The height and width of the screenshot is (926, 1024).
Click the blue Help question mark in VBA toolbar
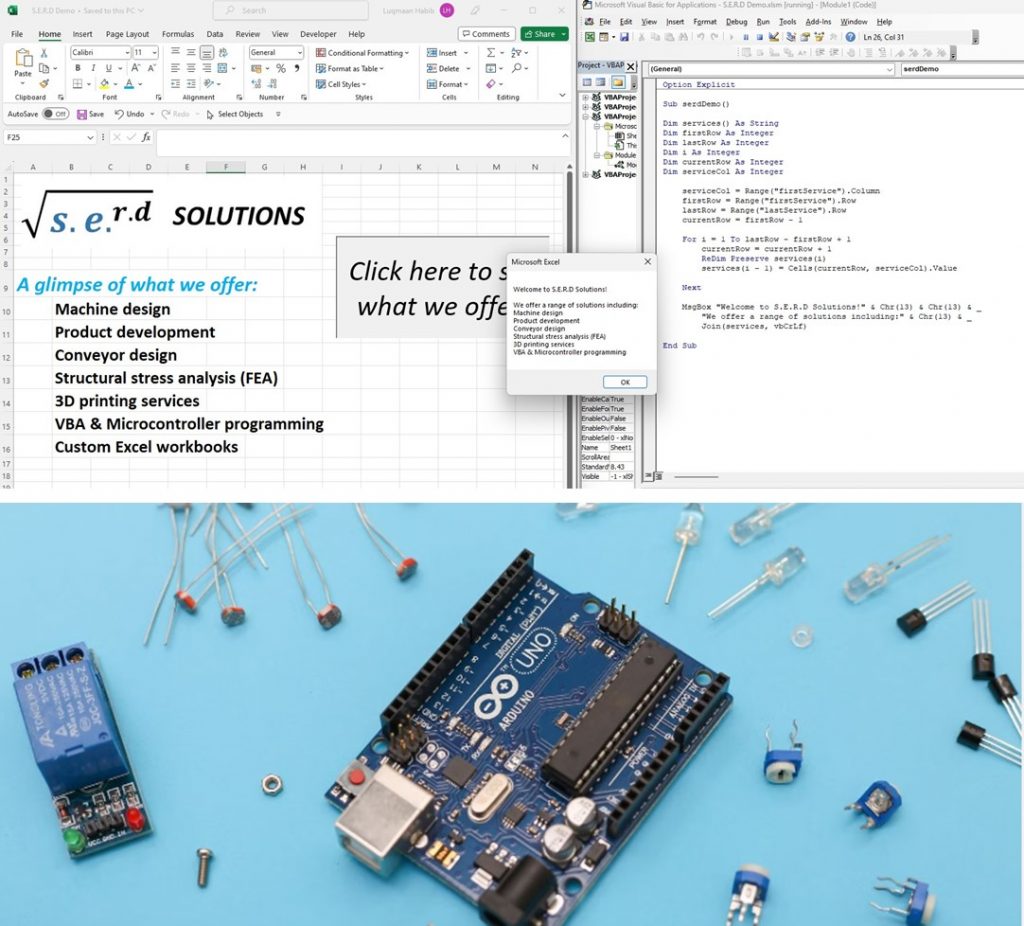[x=850, y=37]
